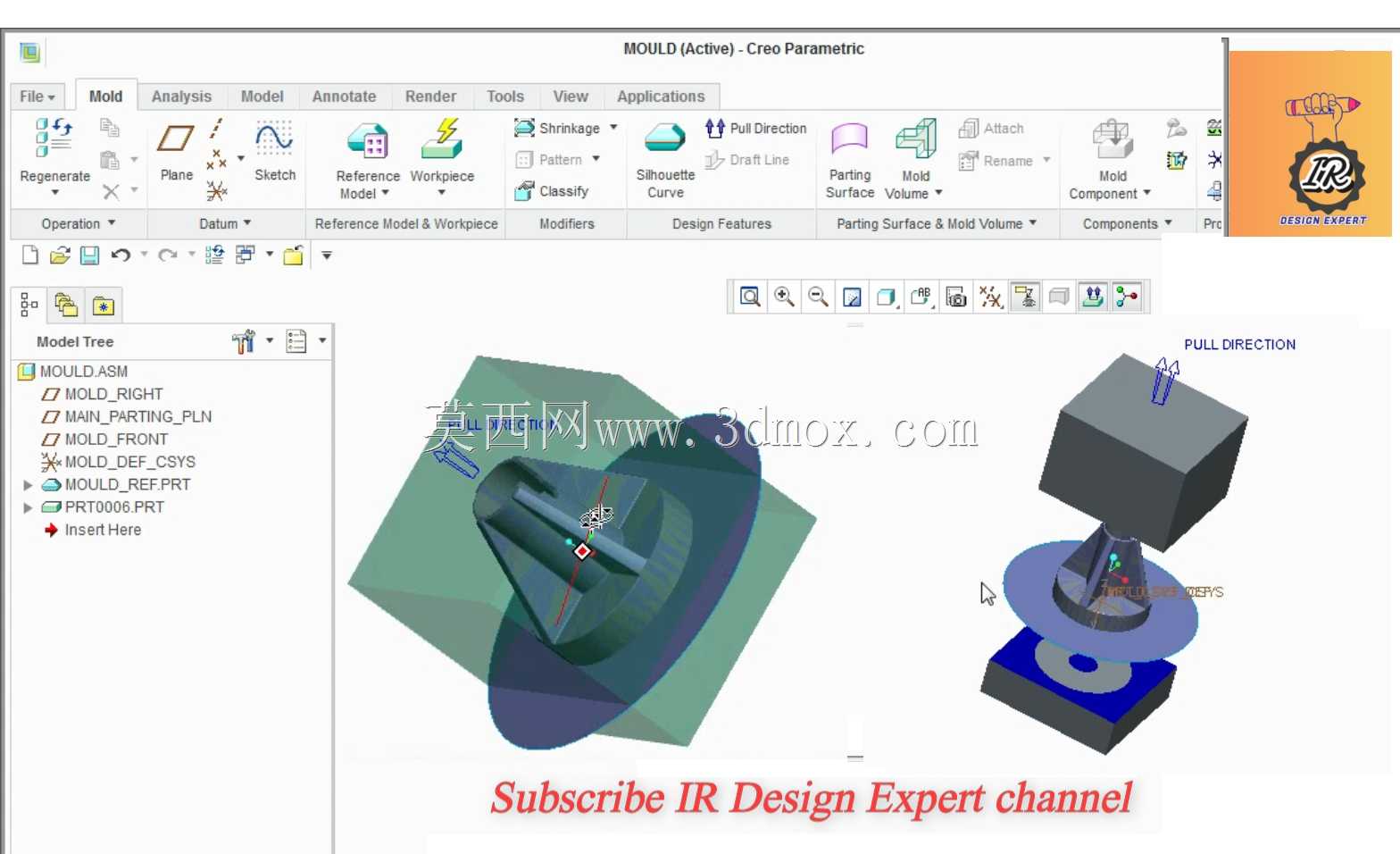Viewport: 1400px width, 854px height.
Task: Switch to the View tab
Action: [x=571, y=96]
